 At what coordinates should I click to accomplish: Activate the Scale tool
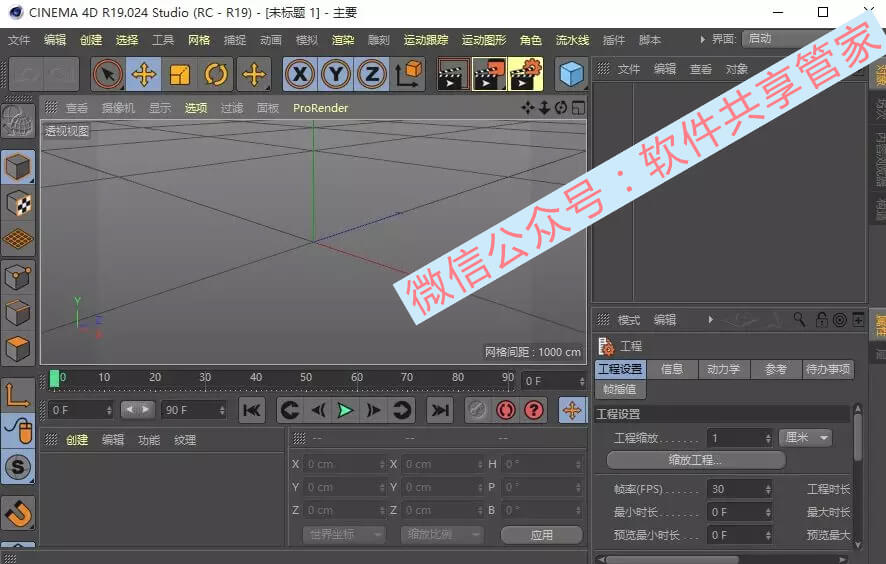point(179,74)
